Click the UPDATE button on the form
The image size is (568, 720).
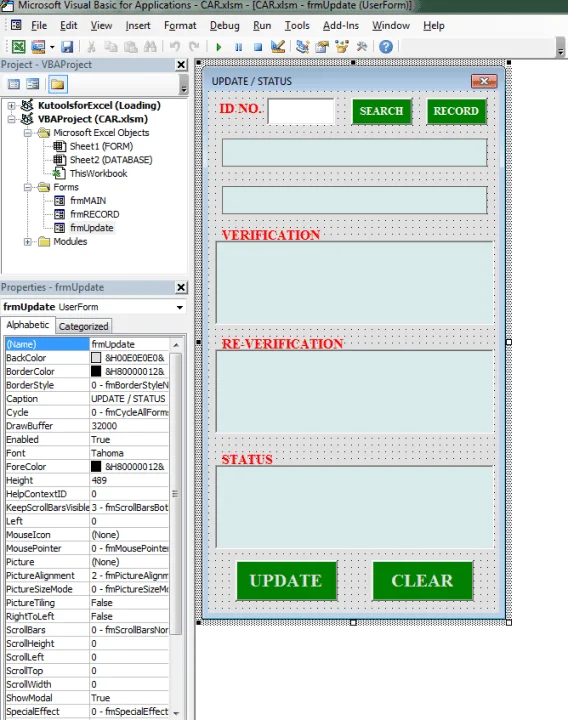287,580
